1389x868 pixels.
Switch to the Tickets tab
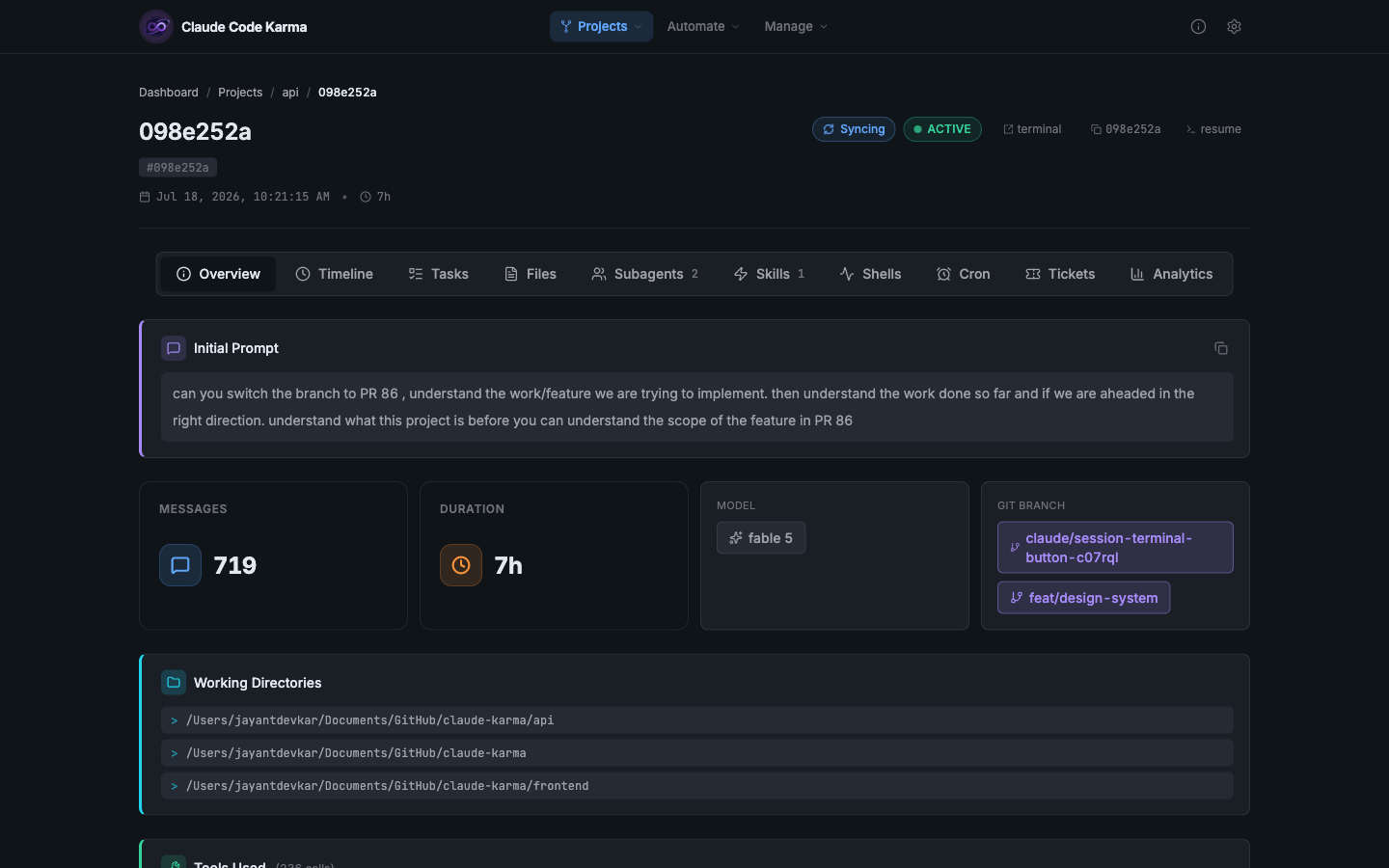point(1060,274)
